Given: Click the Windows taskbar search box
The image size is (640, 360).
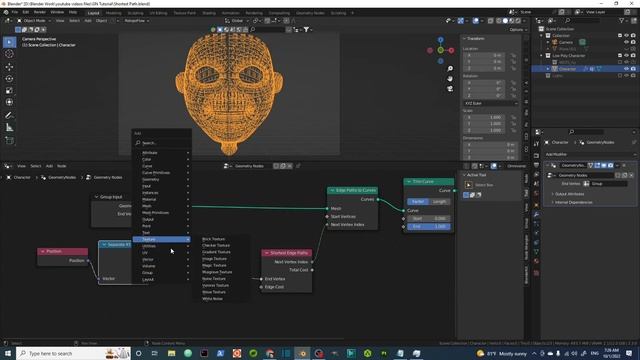Looking at the screenshot, I should point(73,353).
